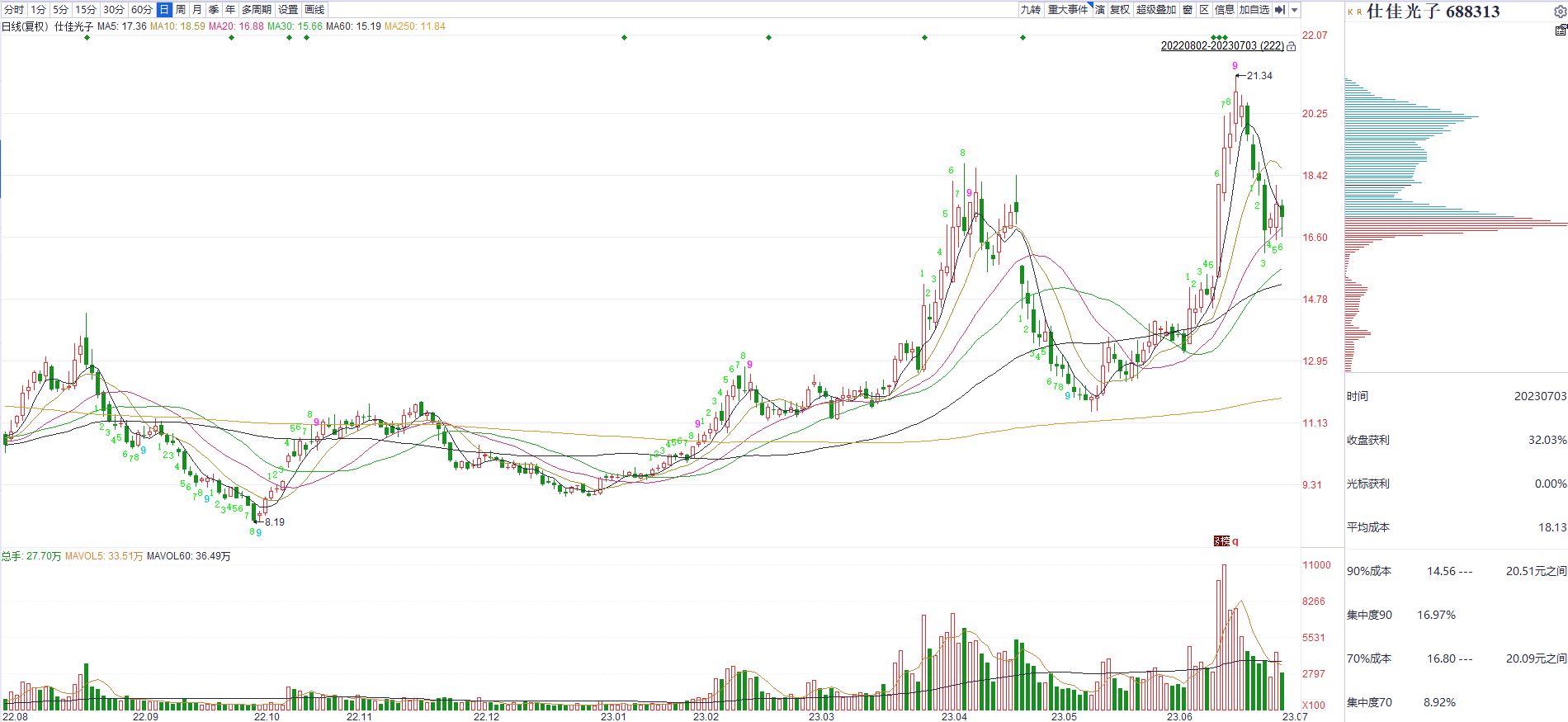Image resolution: width=1568 pixels, height=722 pixels.
Task: Click the 时间 value 20230703
Action: click(x=1540, y=396)
